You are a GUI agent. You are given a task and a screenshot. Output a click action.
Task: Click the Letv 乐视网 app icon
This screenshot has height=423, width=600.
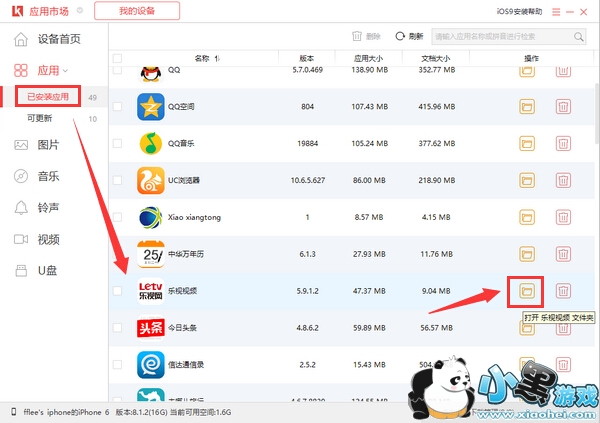[151, 291]
